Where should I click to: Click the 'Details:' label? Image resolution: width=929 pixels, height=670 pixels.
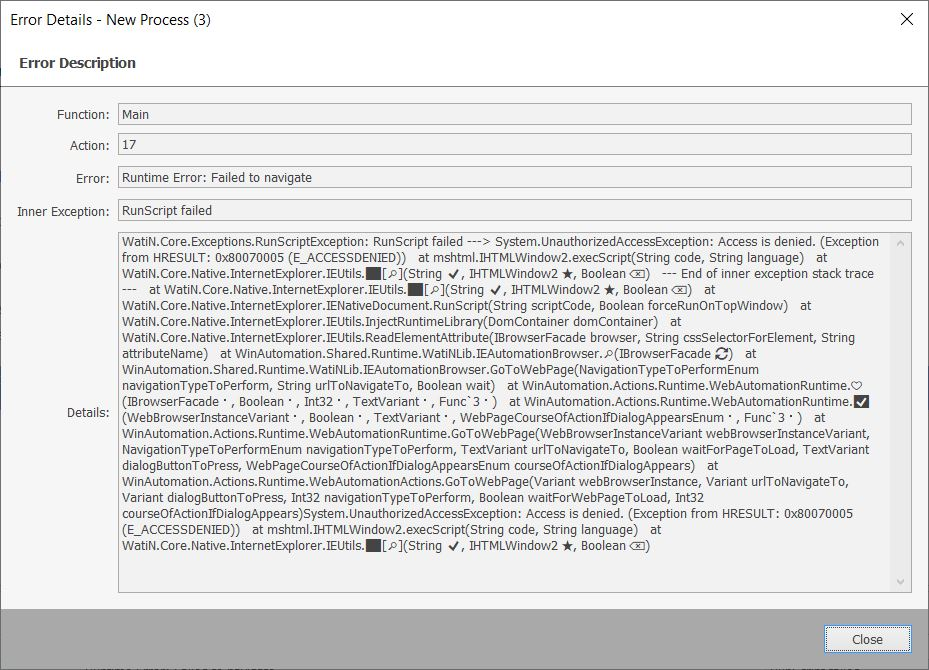click(88, 412)
